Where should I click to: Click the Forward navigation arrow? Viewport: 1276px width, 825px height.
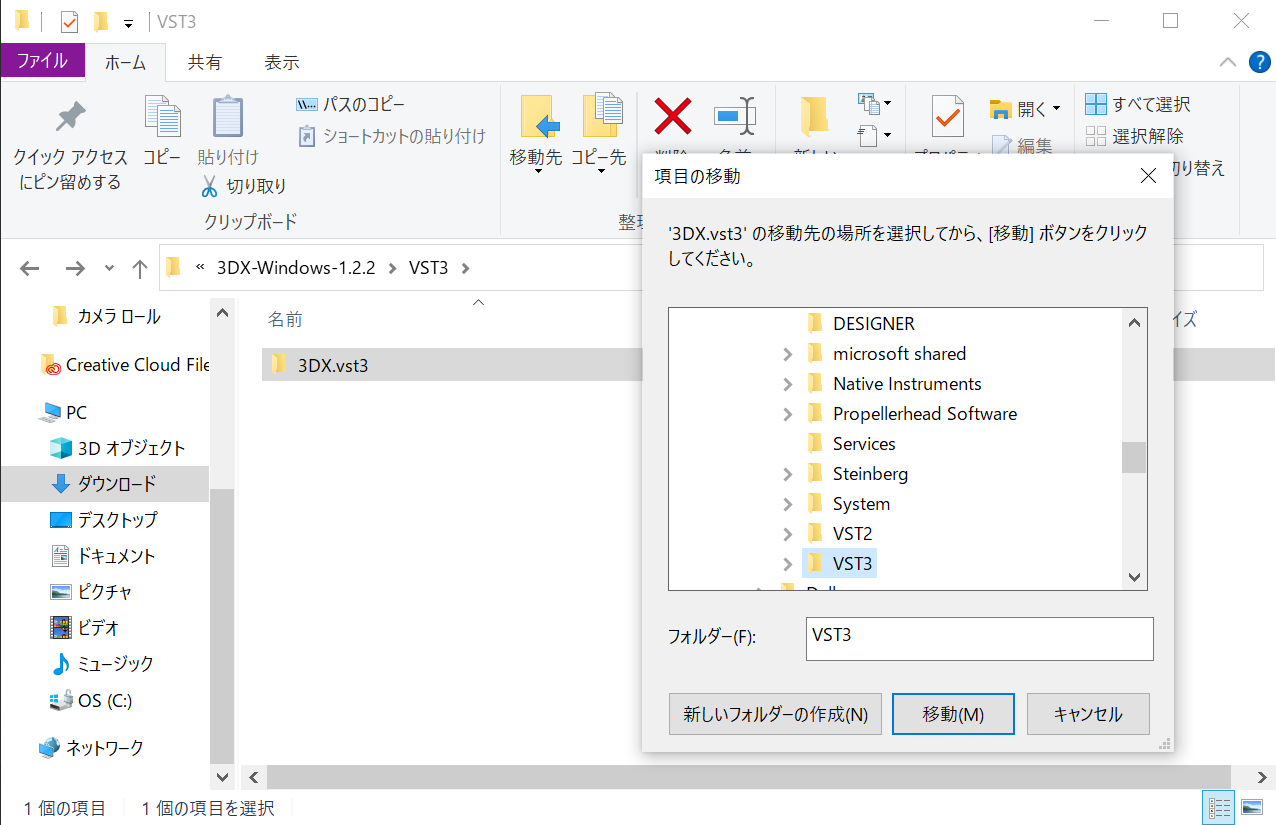pyautogui.click(x=75, y=268)
